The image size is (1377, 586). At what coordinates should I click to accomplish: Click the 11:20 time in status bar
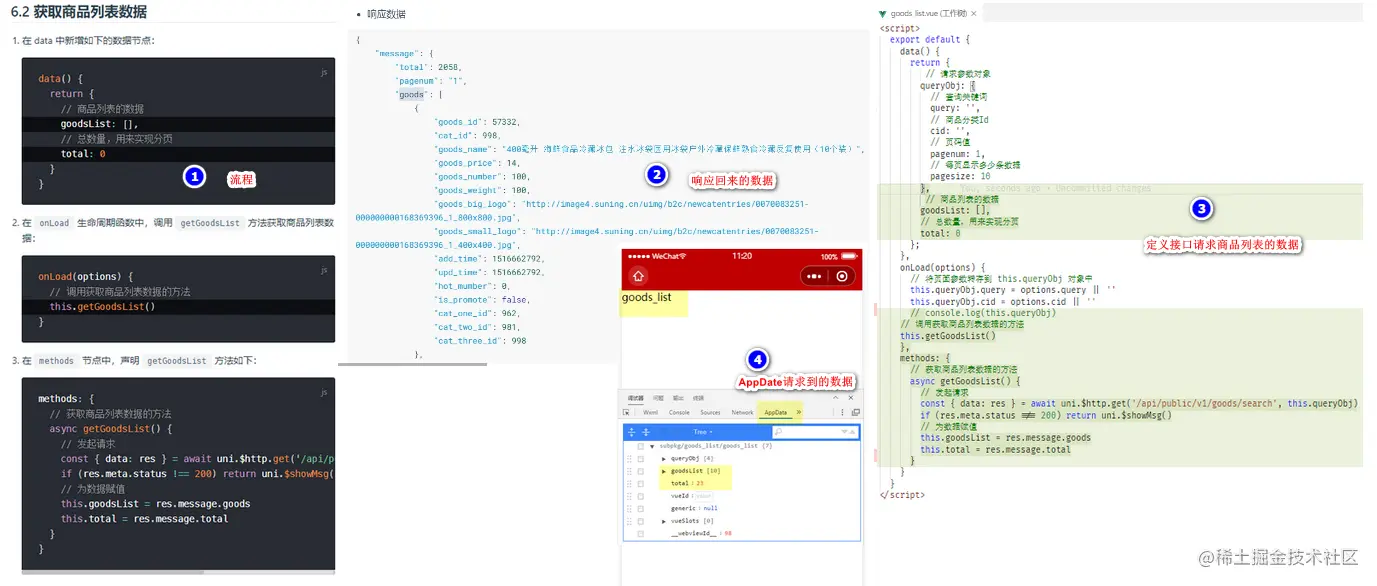[x=742, y=256]
